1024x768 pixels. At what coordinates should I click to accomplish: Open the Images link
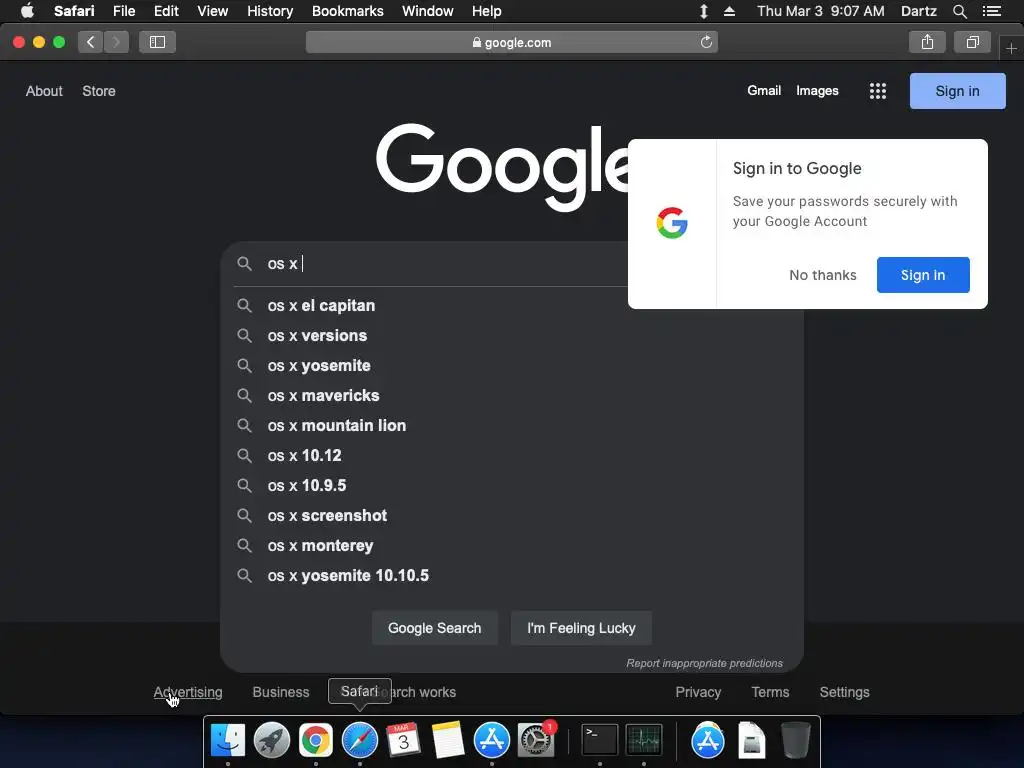point(817,91)
